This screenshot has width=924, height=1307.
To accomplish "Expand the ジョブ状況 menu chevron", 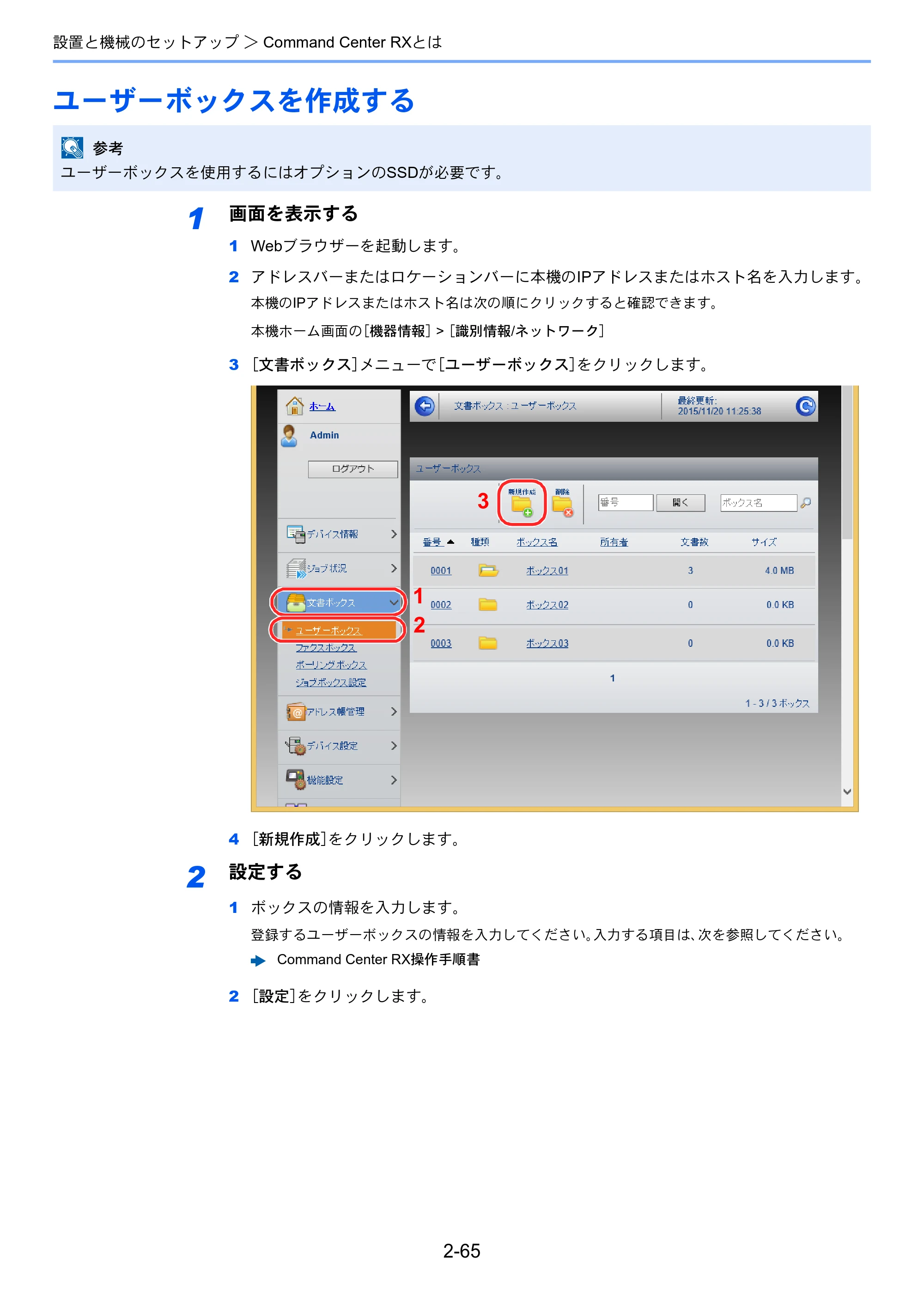I will pos(394,568).
